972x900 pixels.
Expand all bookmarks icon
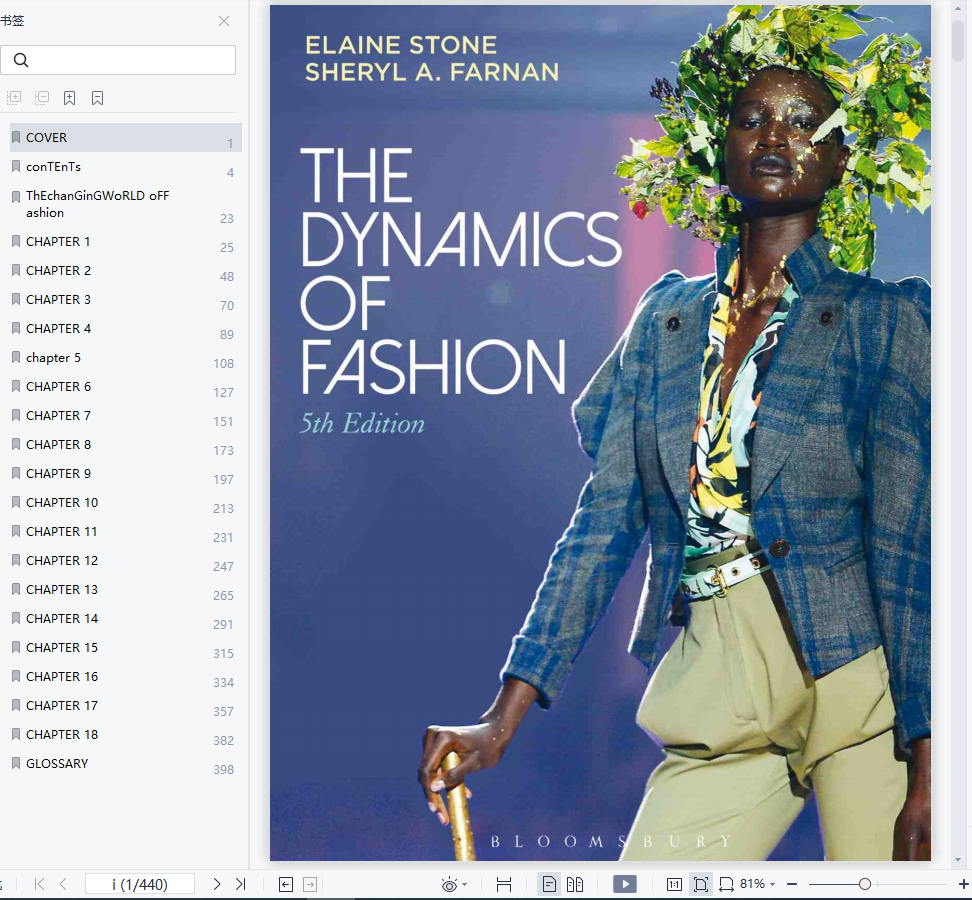coord(14,97)
